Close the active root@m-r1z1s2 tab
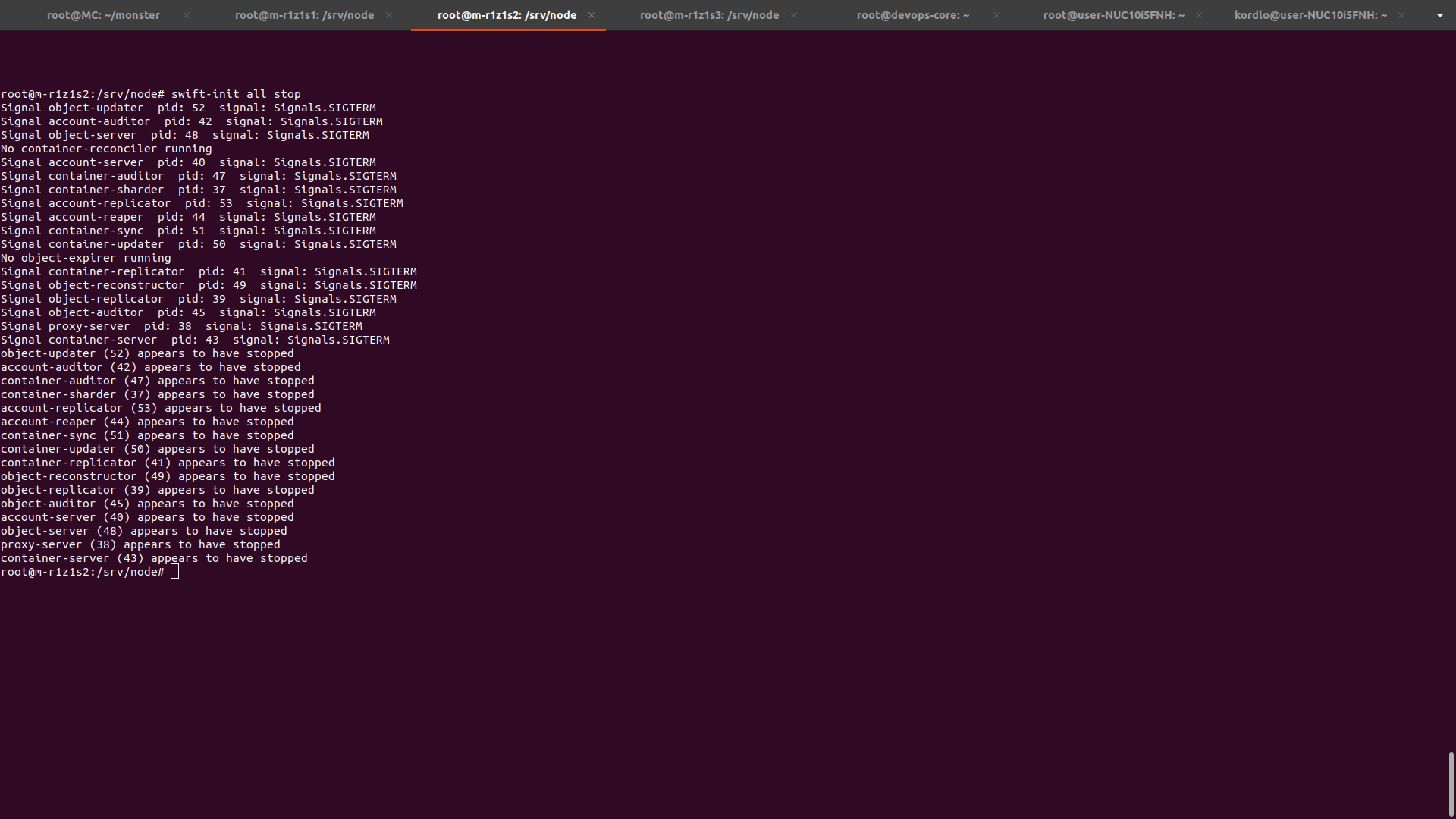The width and height of the screenshot is (1456, 819). coord(591,15)
